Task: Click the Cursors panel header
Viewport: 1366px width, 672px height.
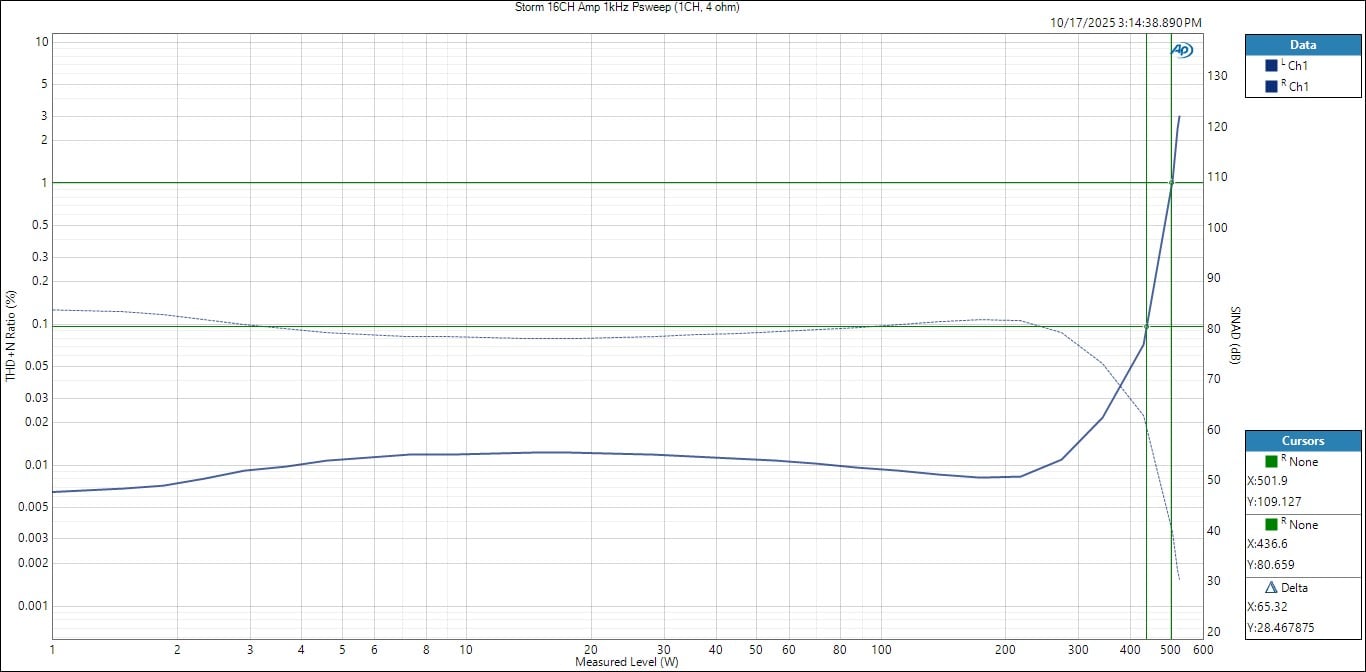Action: (x=1302, y=441)
